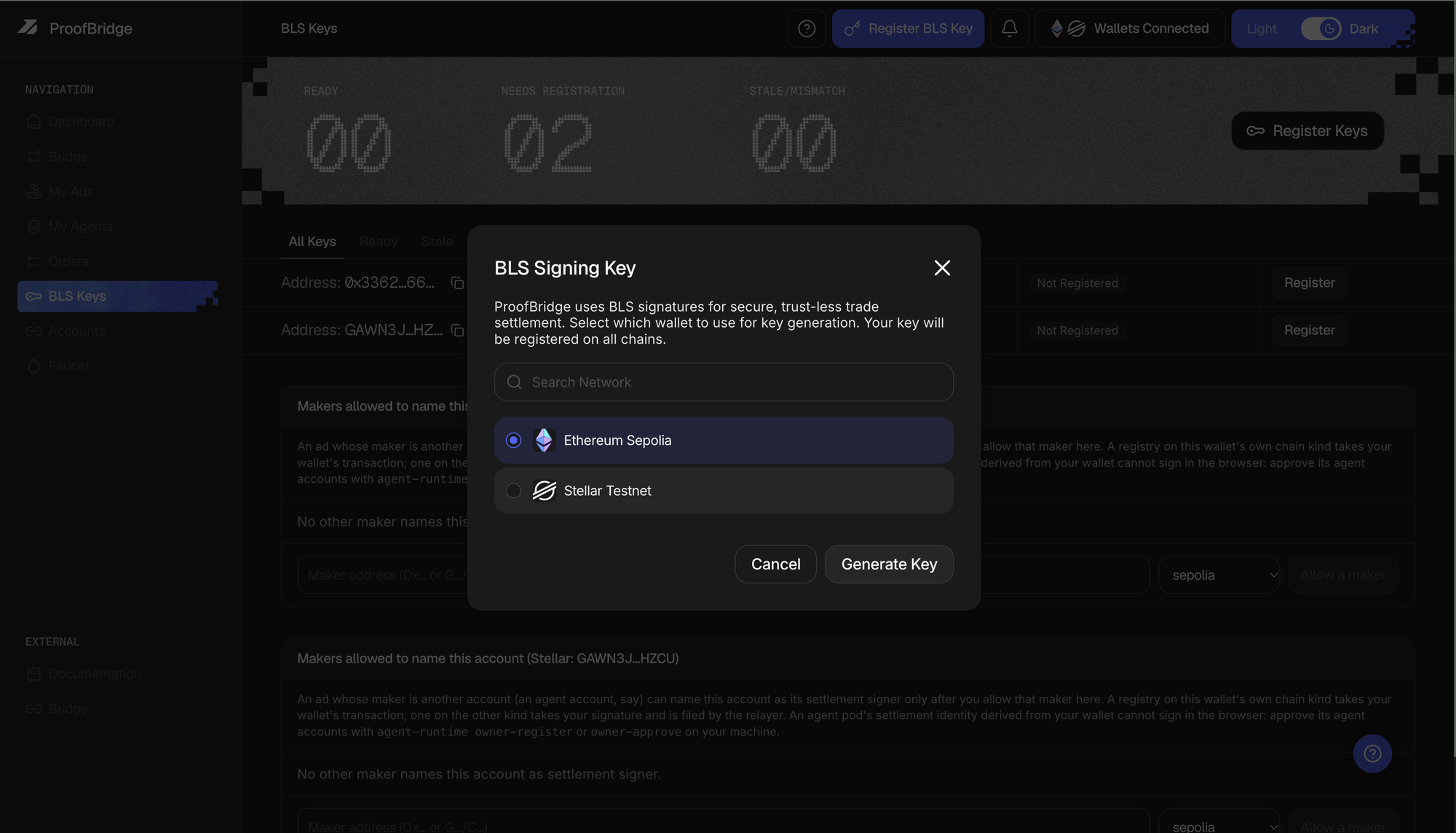Copy address GAWN3J...HZ icon
The width and height of the screenshot is (1456, 833).
(457, 331)
